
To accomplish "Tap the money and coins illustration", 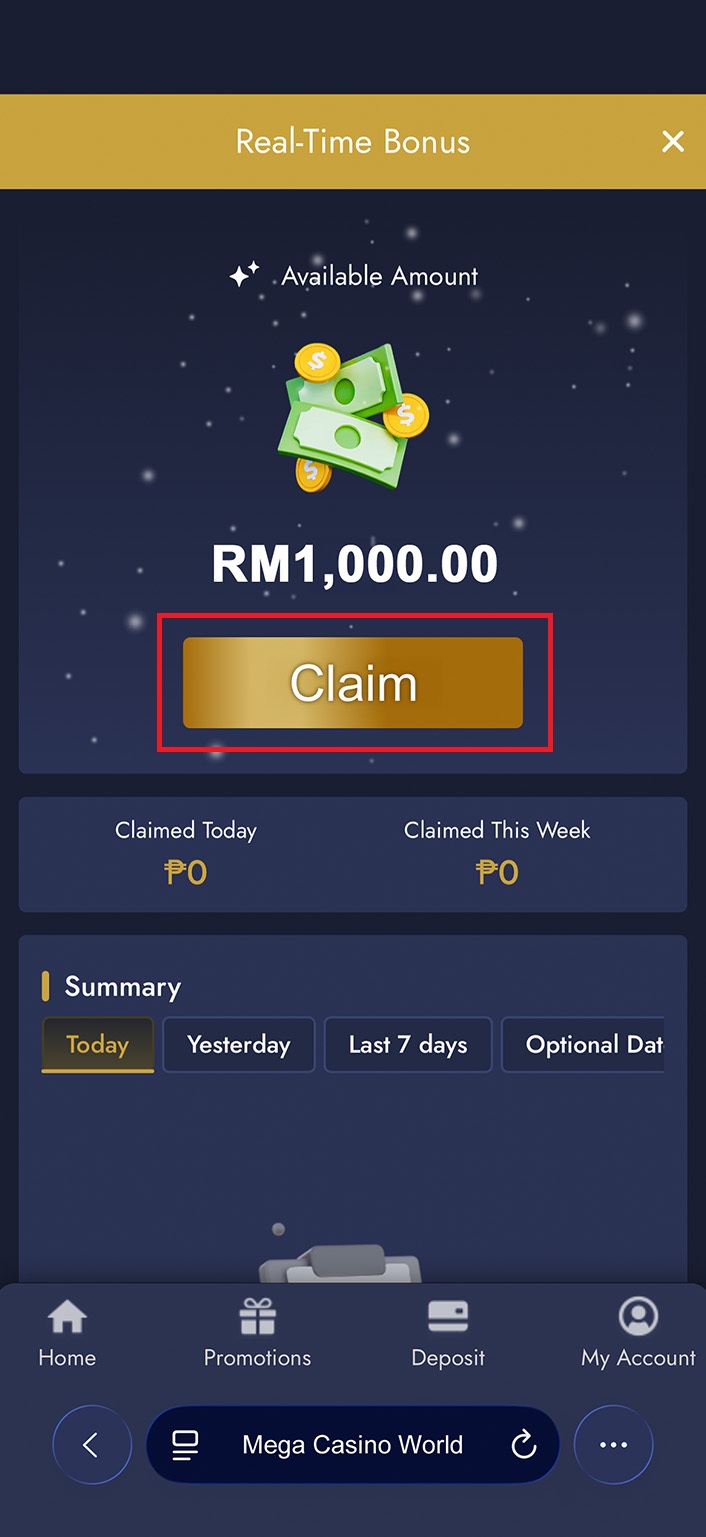I will pos(353,416).
